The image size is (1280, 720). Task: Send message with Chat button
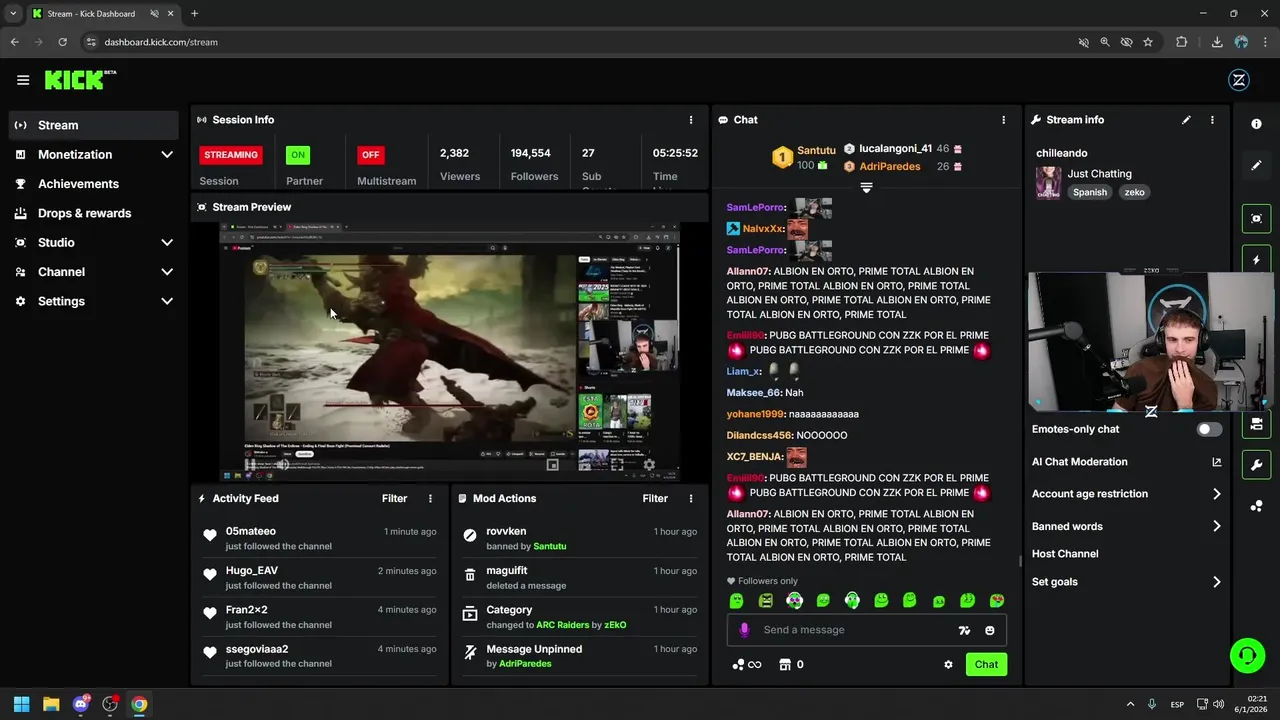coord(986,665)
